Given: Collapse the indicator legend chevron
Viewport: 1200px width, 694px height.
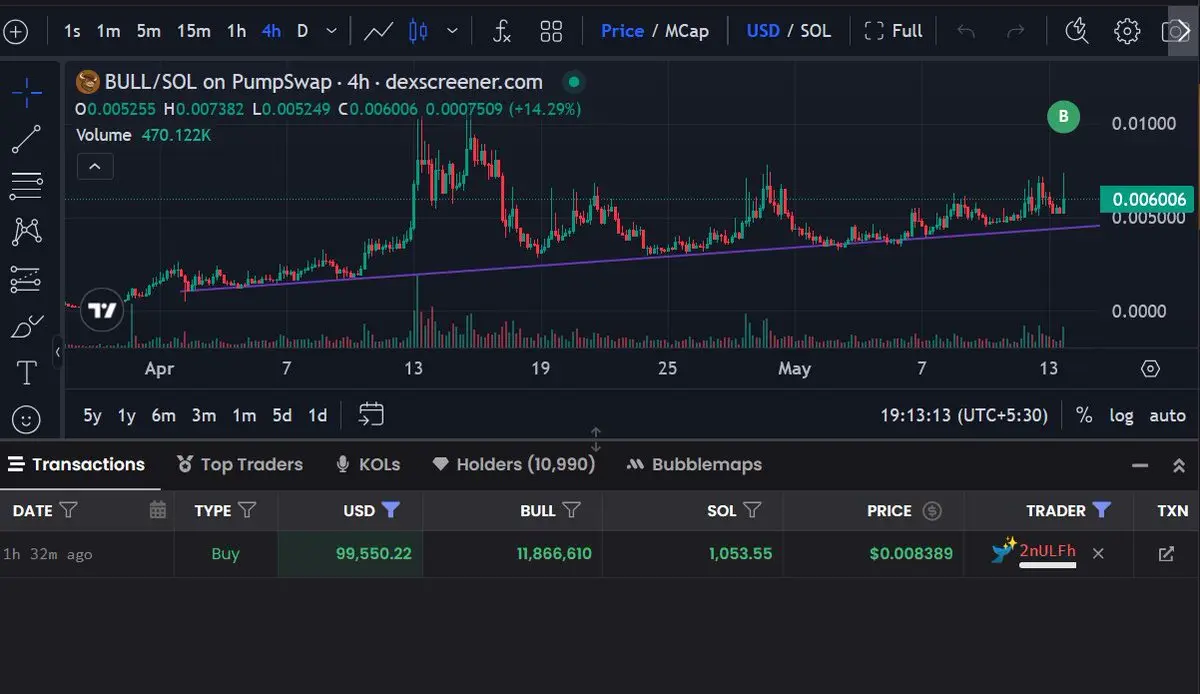Looking at the screenshot, I should click(95, 166).
